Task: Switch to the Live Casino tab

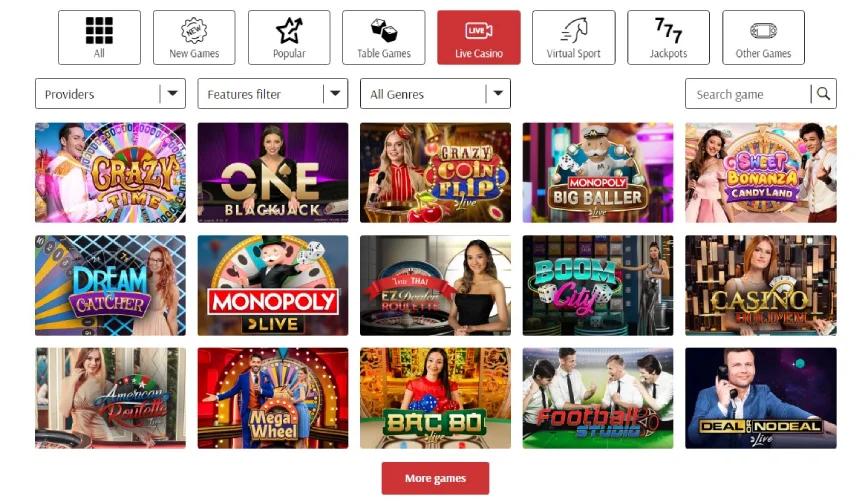Action: (479, 37)
